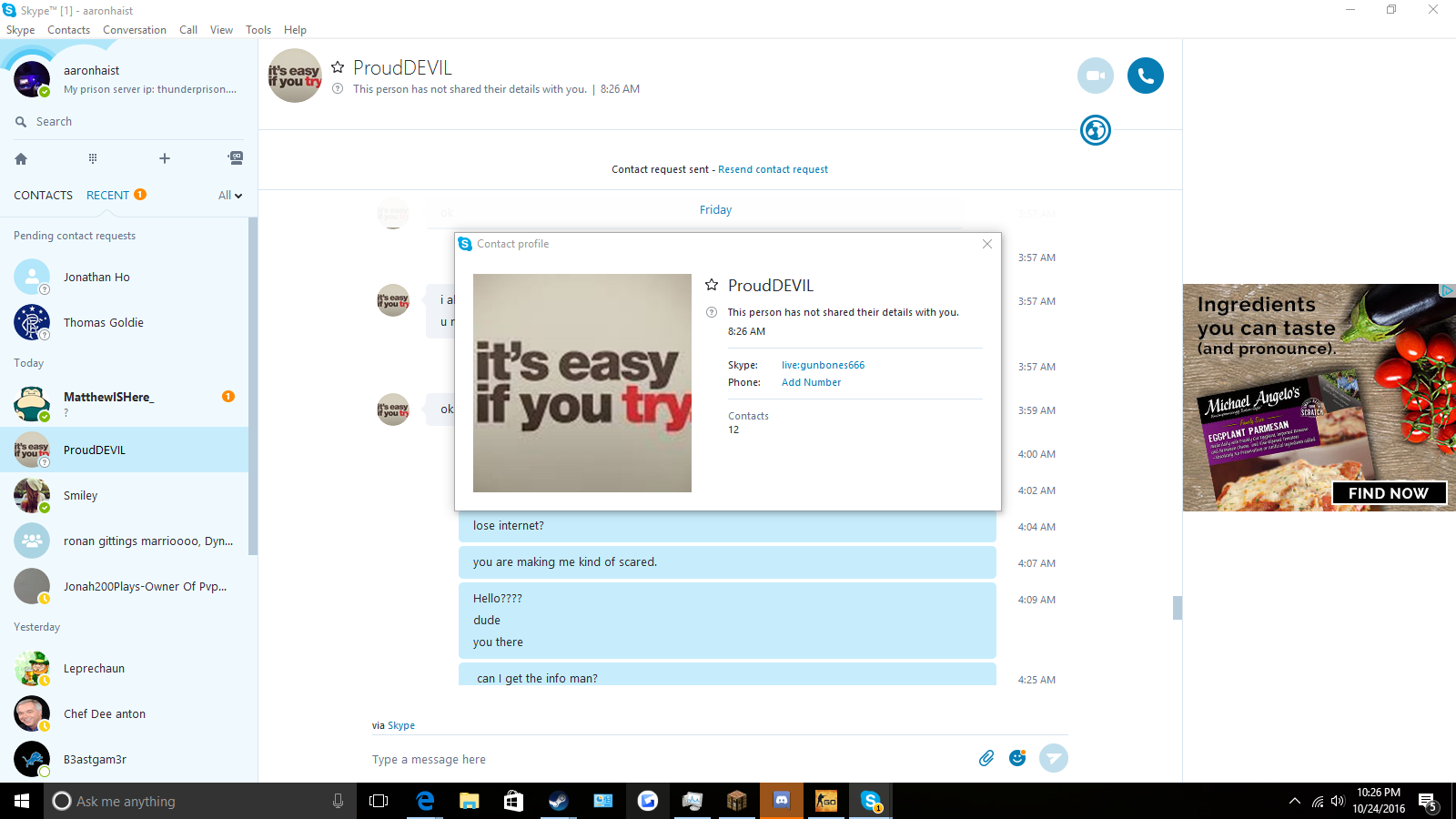Show hidden system tray icons

(1295, 802)
